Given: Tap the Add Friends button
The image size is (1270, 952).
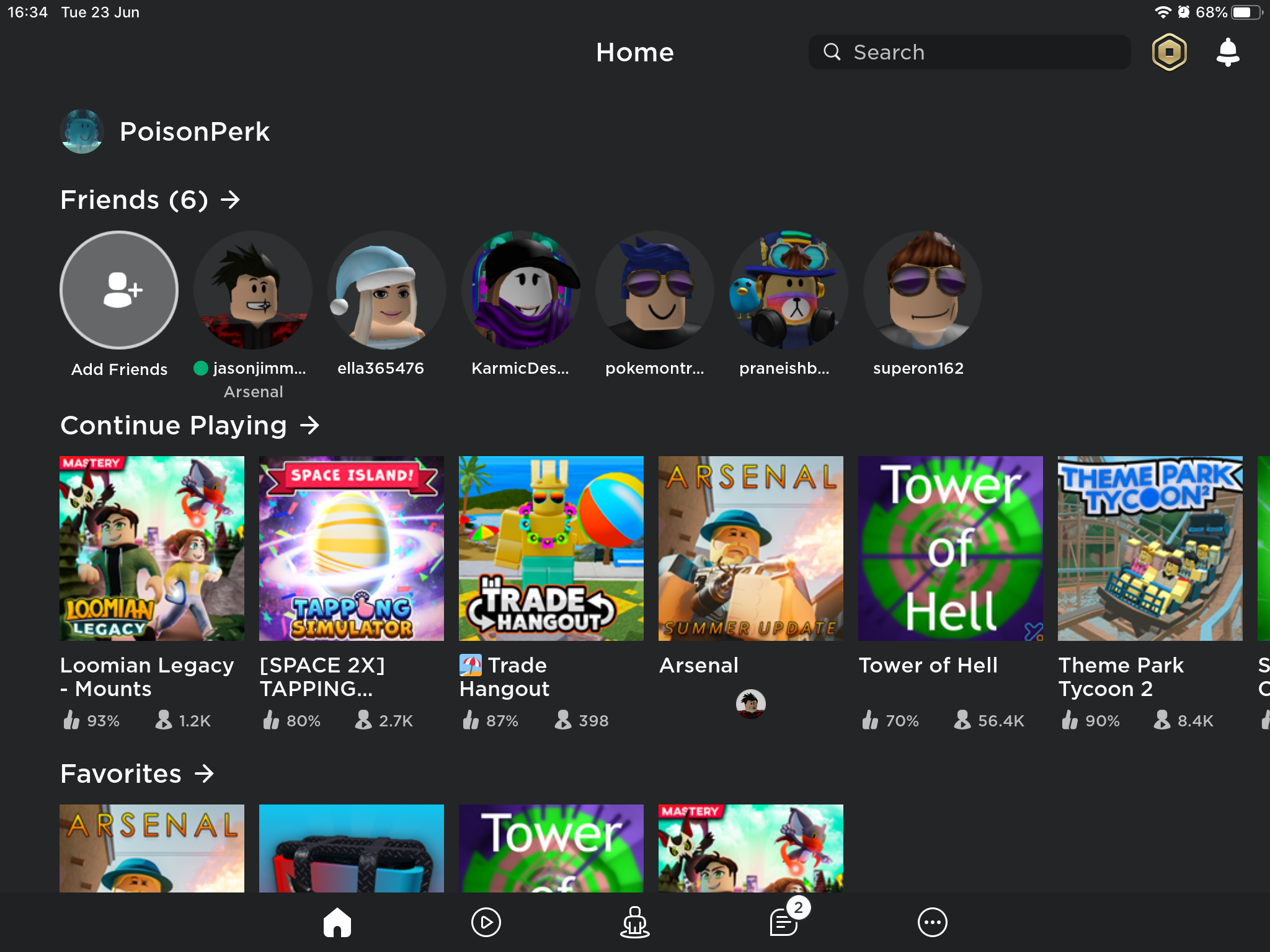Looking at the screenshot, I should coord(119,290).
